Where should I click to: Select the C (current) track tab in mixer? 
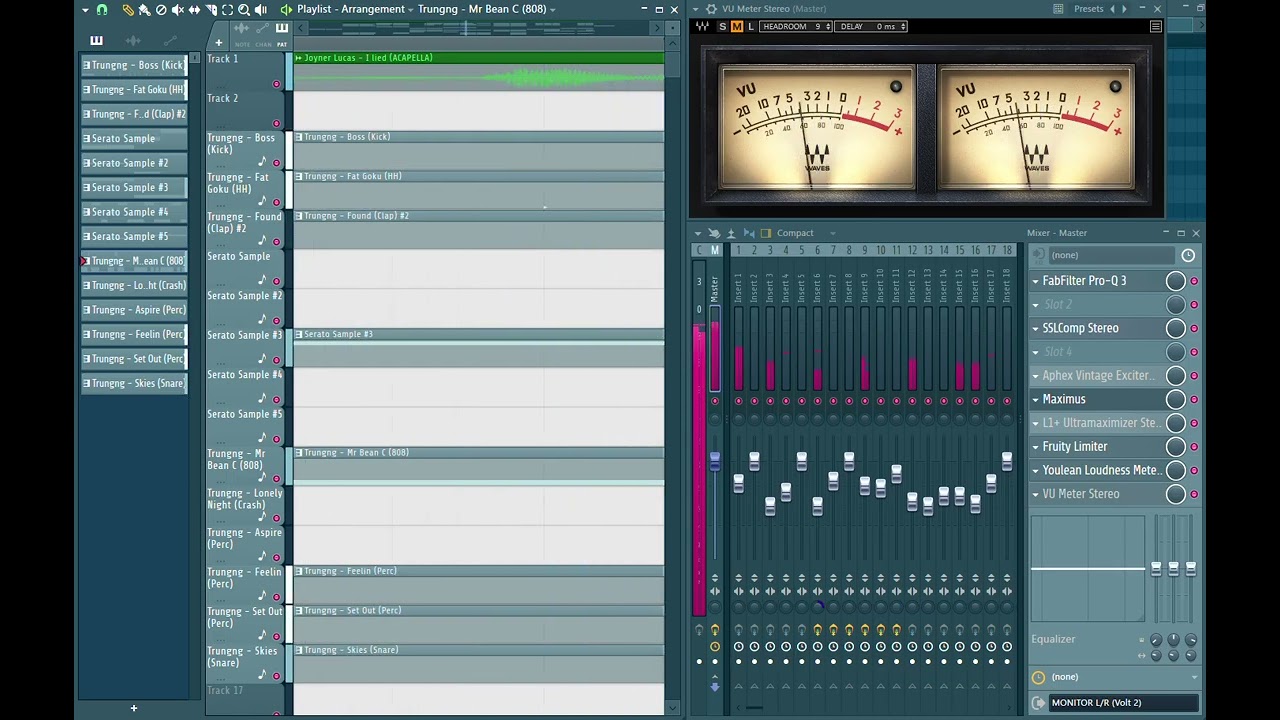(700, 251)
